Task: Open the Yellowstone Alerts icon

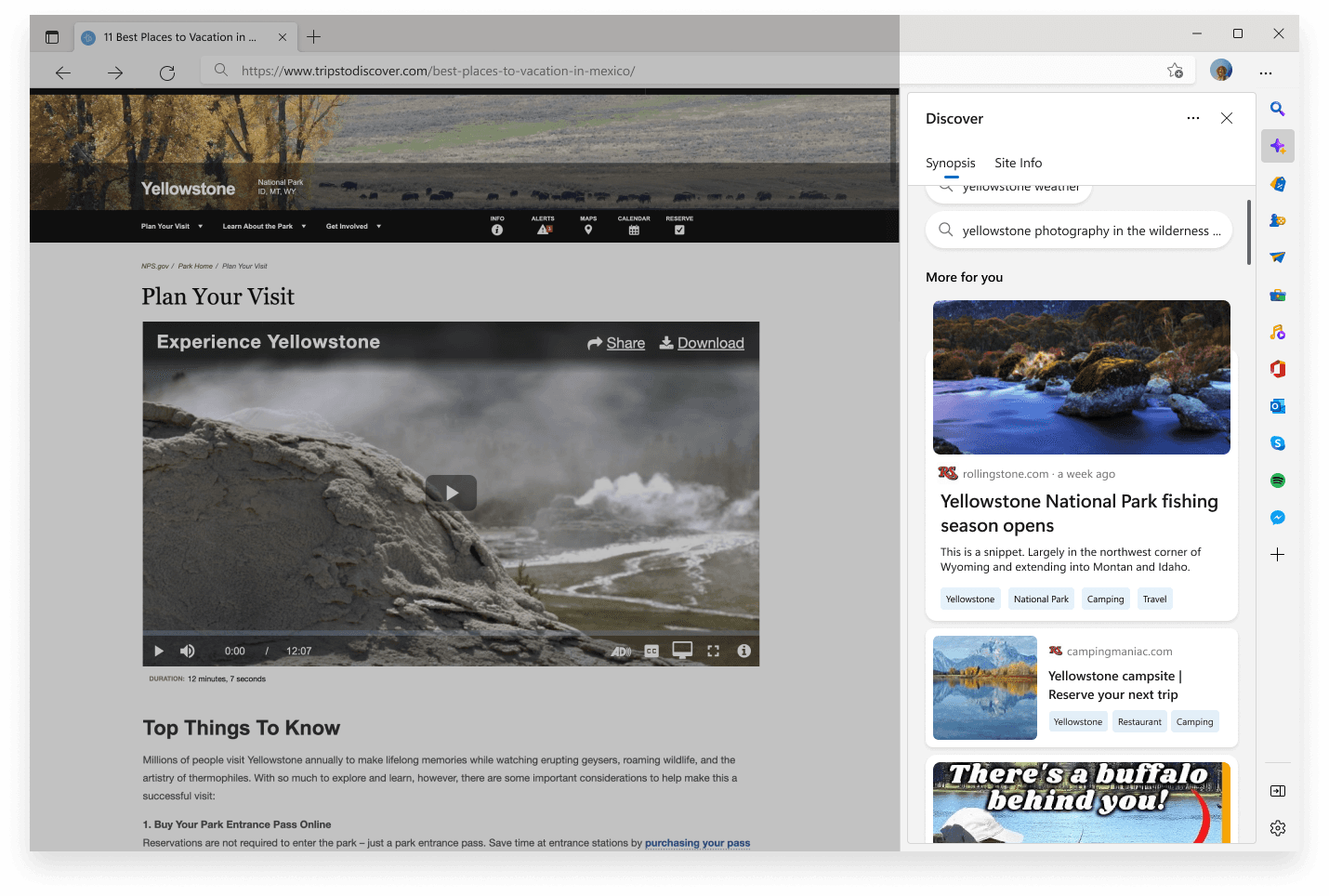Action: [543, 226]
